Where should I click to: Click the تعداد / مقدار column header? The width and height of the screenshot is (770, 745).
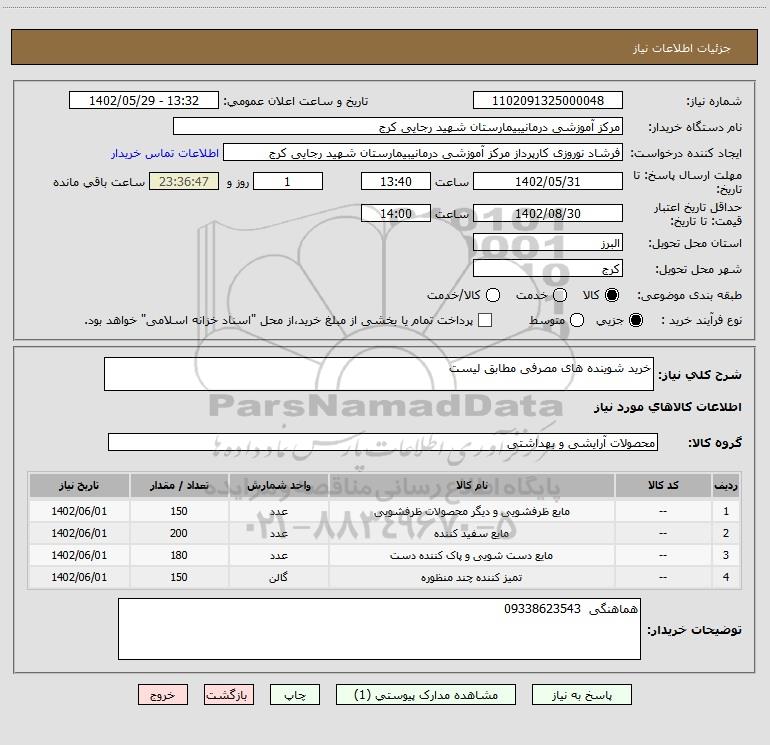179,486
